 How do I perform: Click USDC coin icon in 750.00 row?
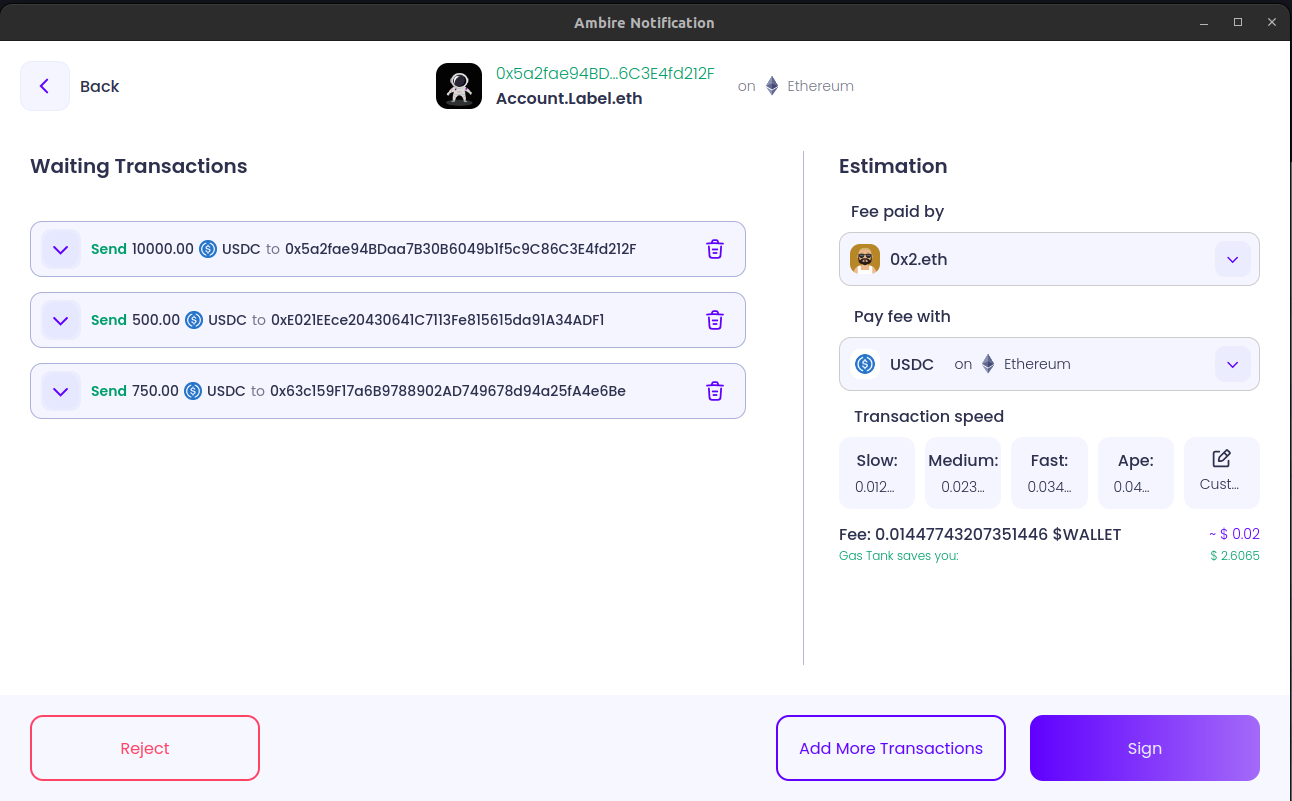pyautogui.click(x=193, y=391)
